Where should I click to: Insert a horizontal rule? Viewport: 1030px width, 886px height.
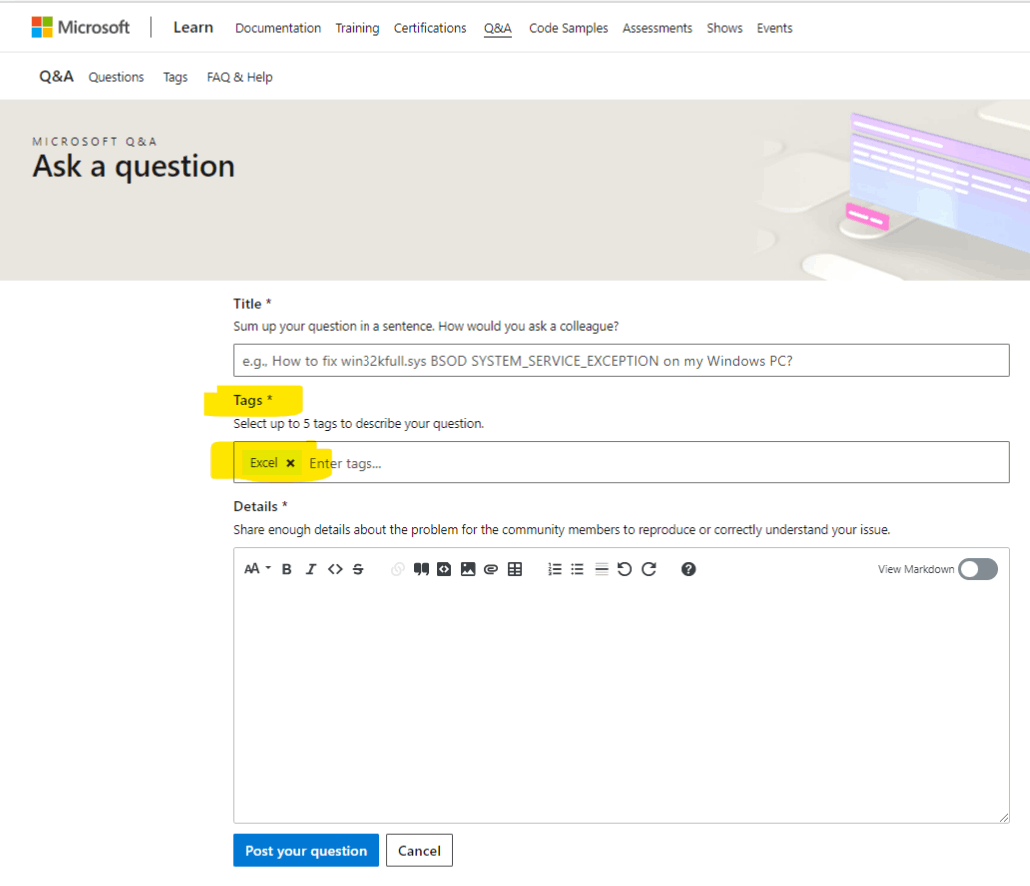[x=601, y=569]
